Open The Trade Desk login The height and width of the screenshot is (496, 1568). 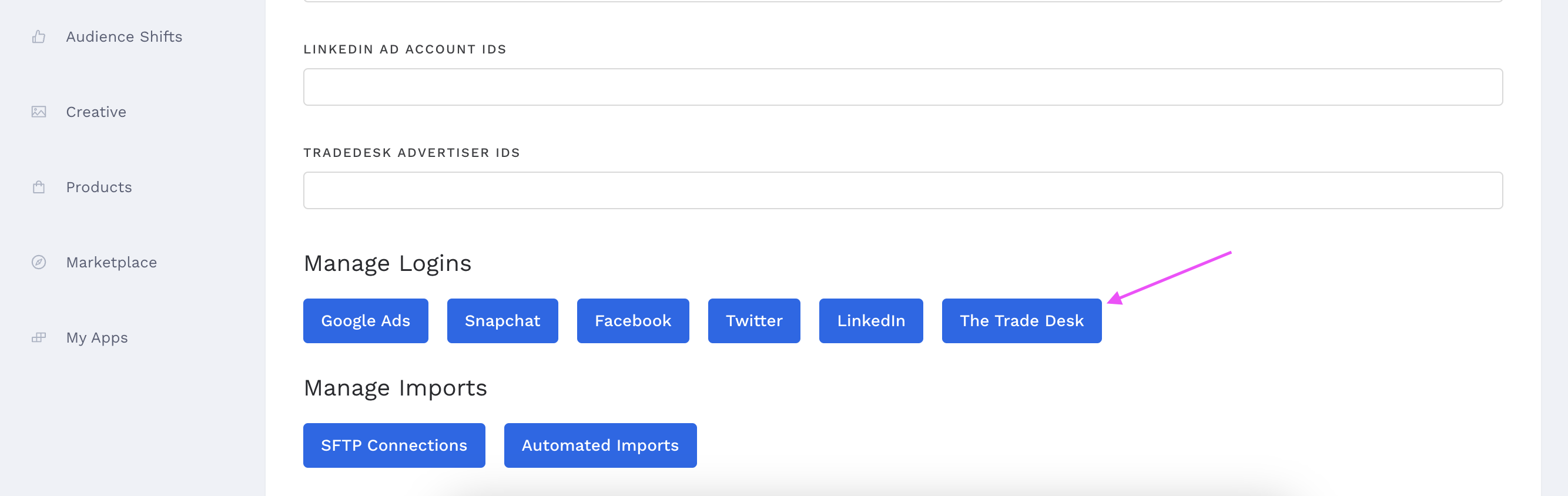tap(1021, 321)
